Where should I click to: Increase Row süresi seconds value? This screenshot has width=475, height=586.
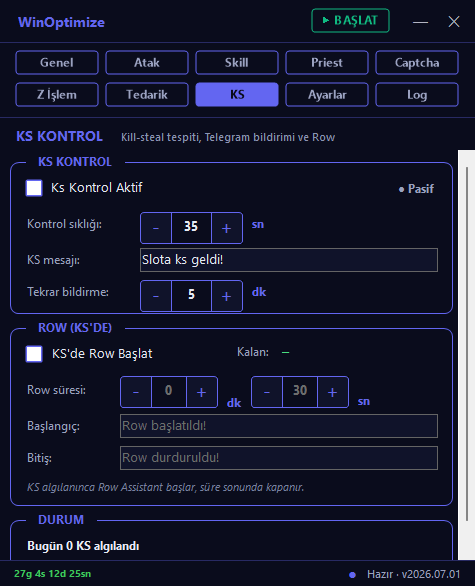pos(333,392)
